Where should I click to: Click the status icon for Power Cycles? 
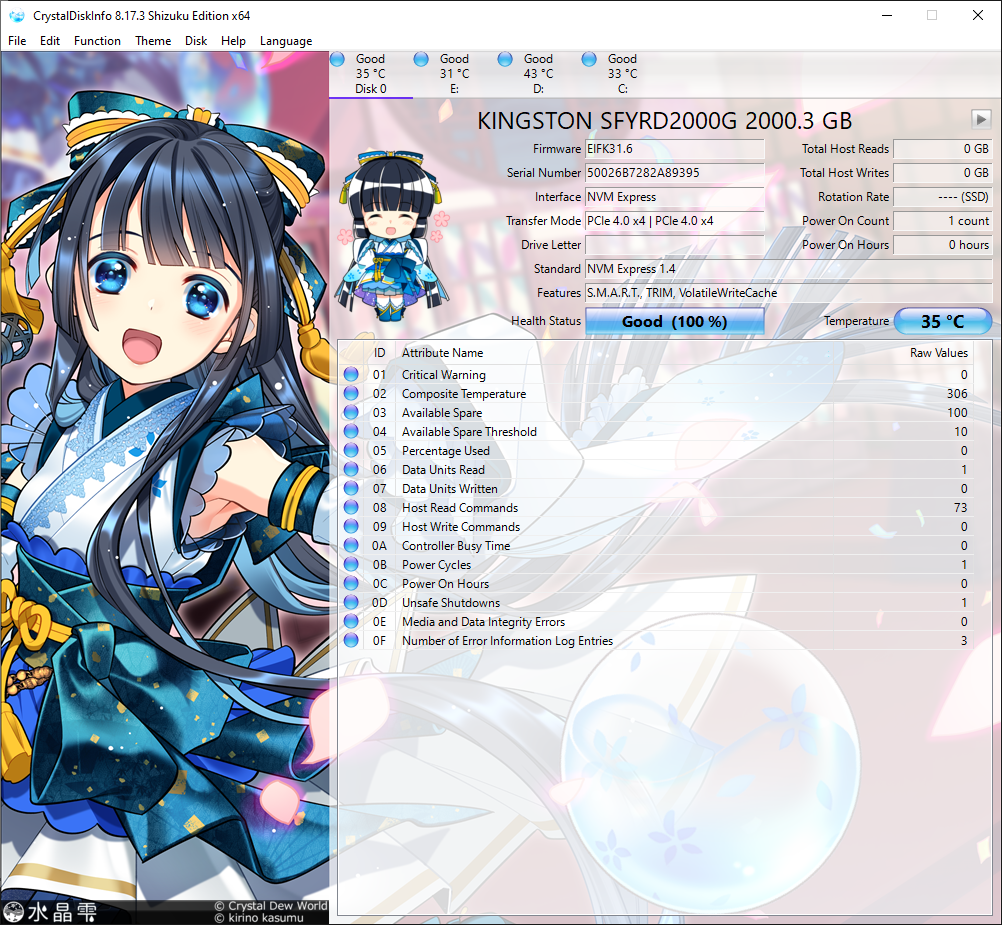coord(351,565)
